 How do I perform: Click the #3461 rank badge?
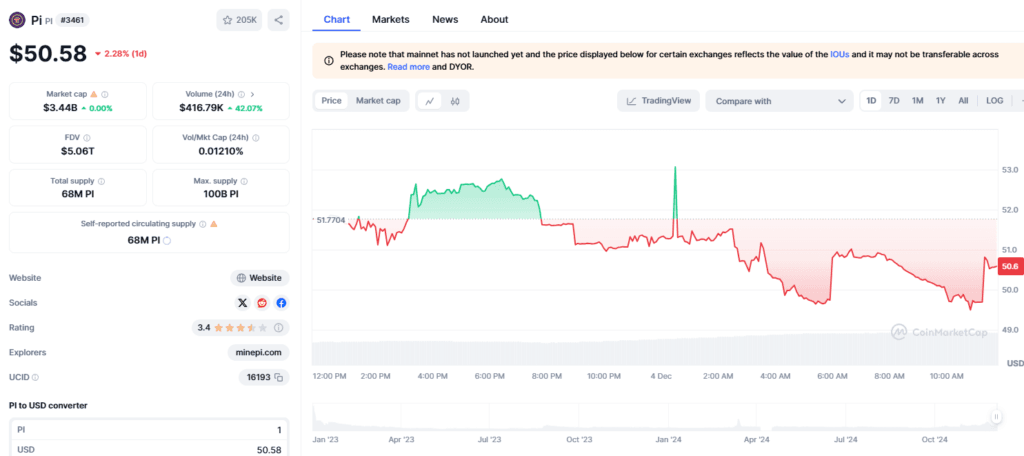tap(72, 20)
